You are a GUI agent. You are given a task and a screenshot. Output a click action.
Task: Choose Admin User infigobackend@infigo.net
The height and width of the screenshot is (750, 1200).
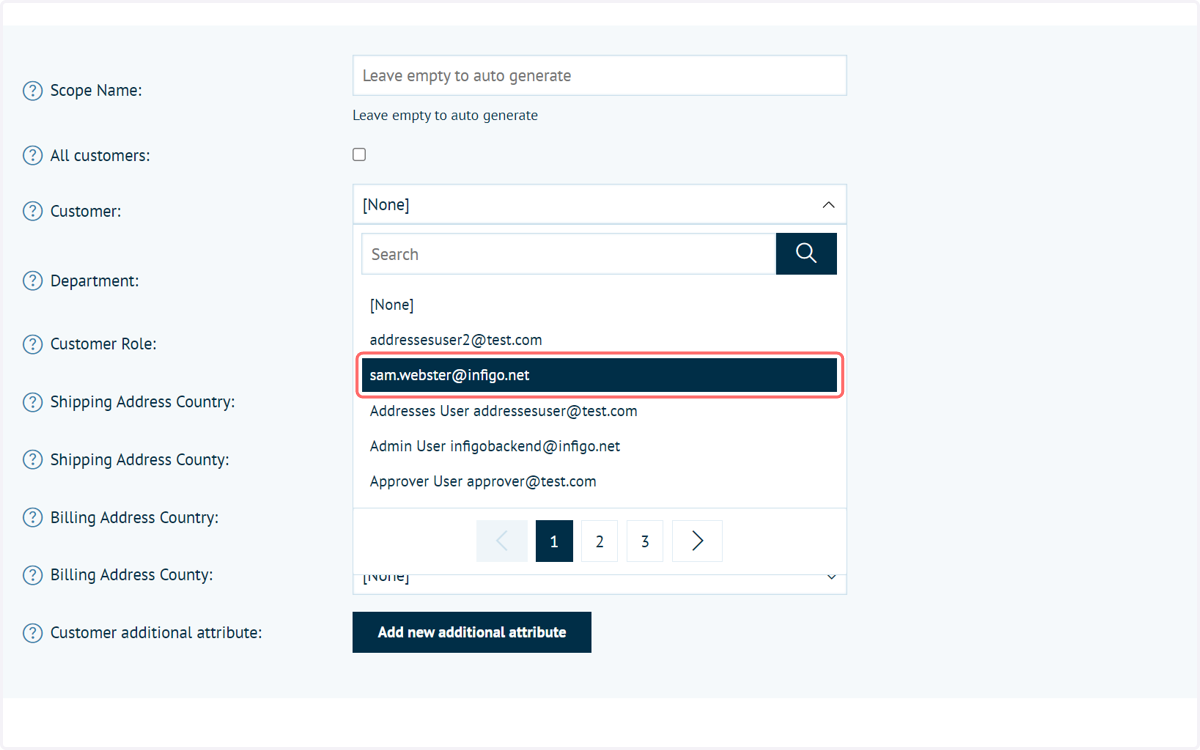click(x=599, y=446)
